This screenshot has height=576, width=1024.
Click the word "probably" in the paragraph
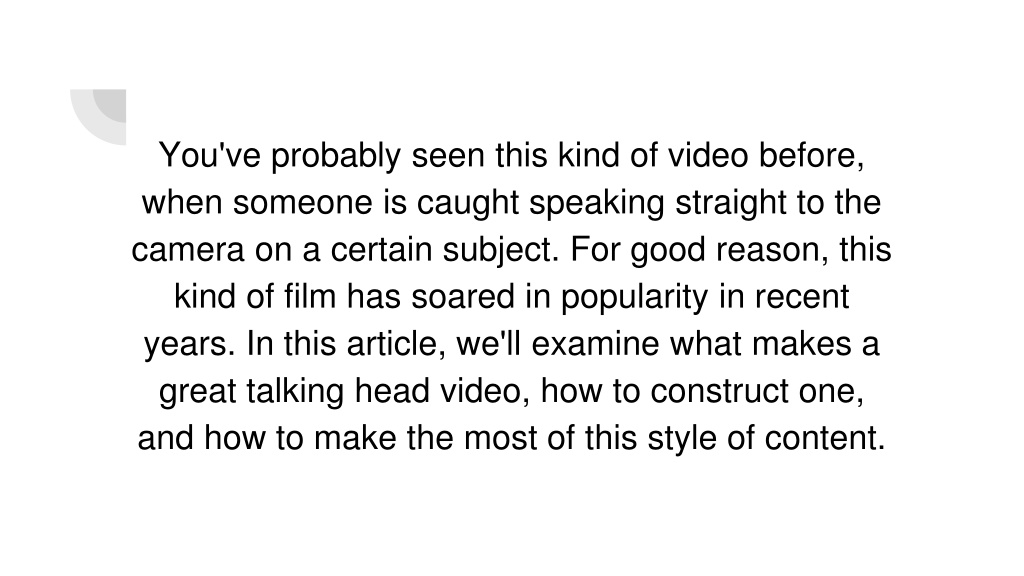coord(336,157)
